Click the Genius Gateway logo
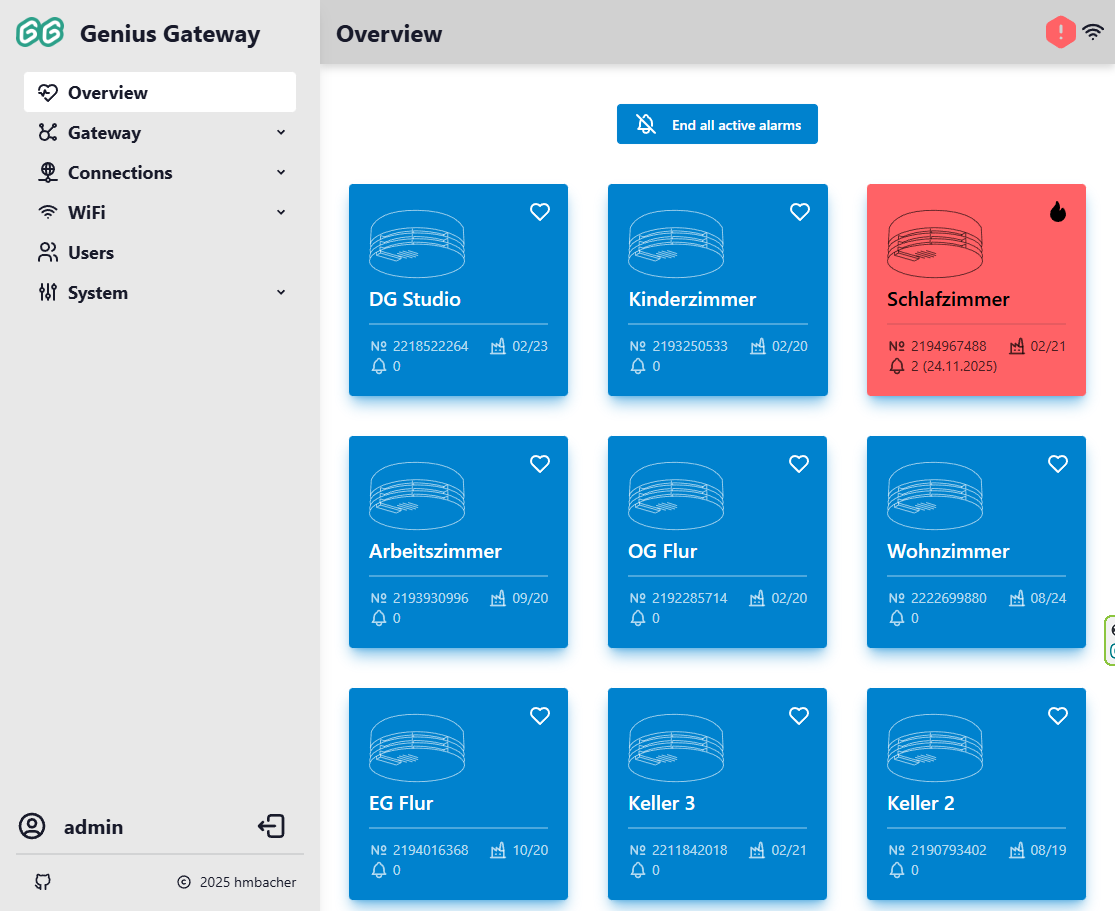The width and height of the screenshot is (1115, 911). [x=40, y=33]
